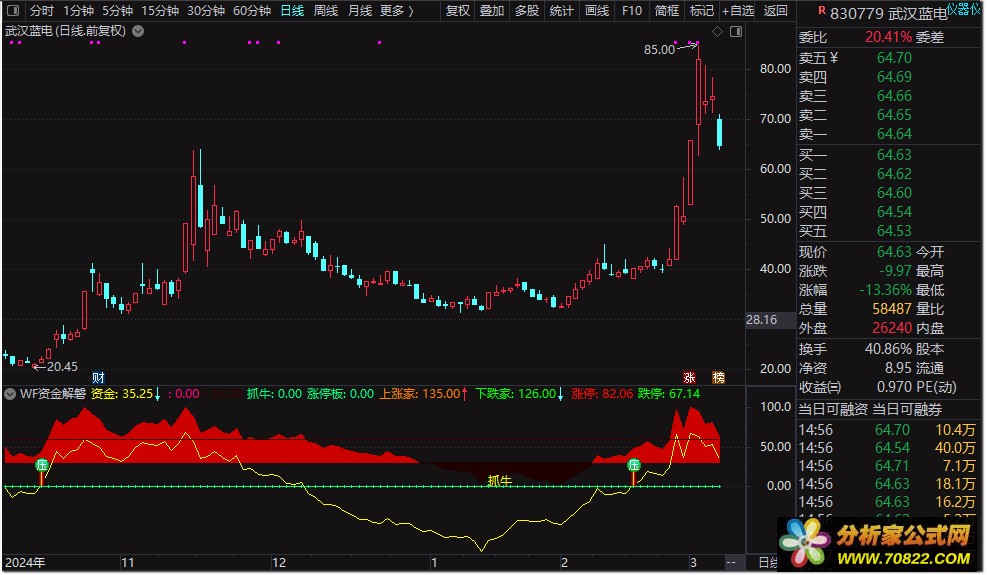
Task: Click the 当日可融券 label
Action: click(x=906, y=410)
